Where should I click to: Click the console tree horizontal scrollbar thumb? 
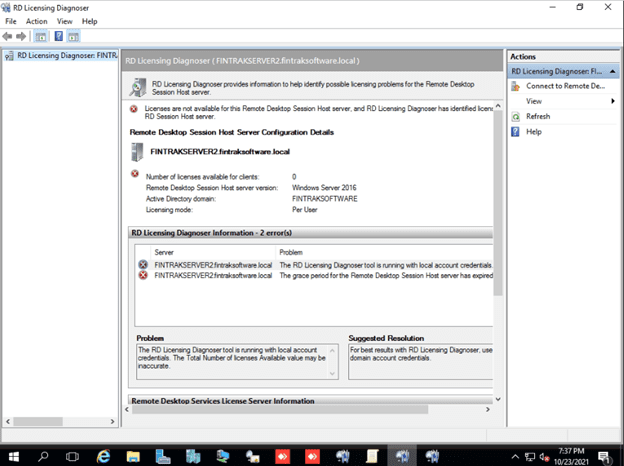pyautogui.click(x=38, y=421)
